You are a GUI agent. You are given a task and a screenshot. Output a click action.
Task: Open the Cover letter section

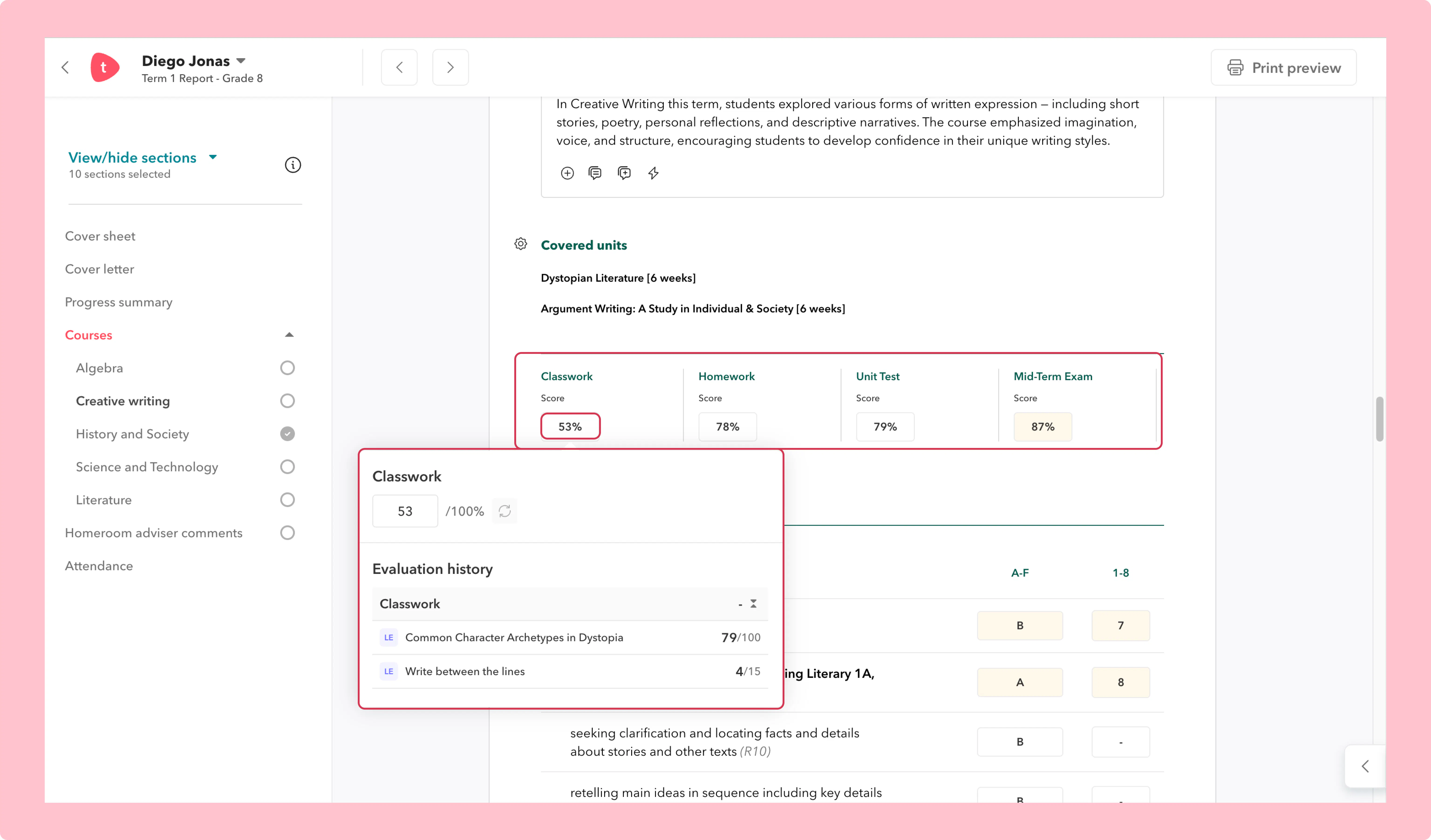tap(99, 269)
